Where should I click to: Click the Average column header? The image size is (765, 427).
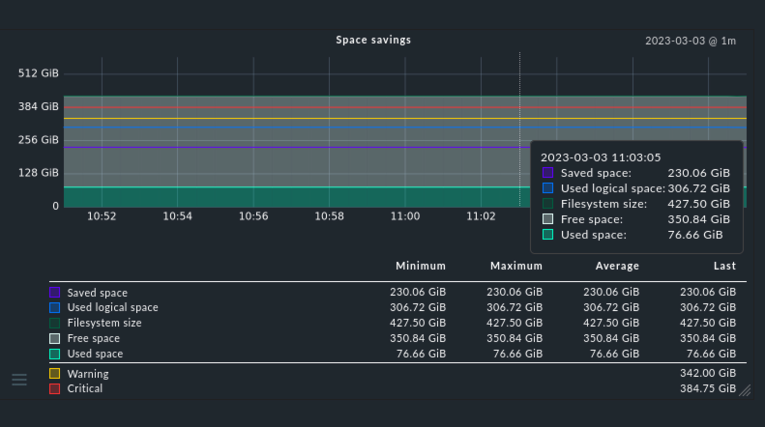(617, 266)
